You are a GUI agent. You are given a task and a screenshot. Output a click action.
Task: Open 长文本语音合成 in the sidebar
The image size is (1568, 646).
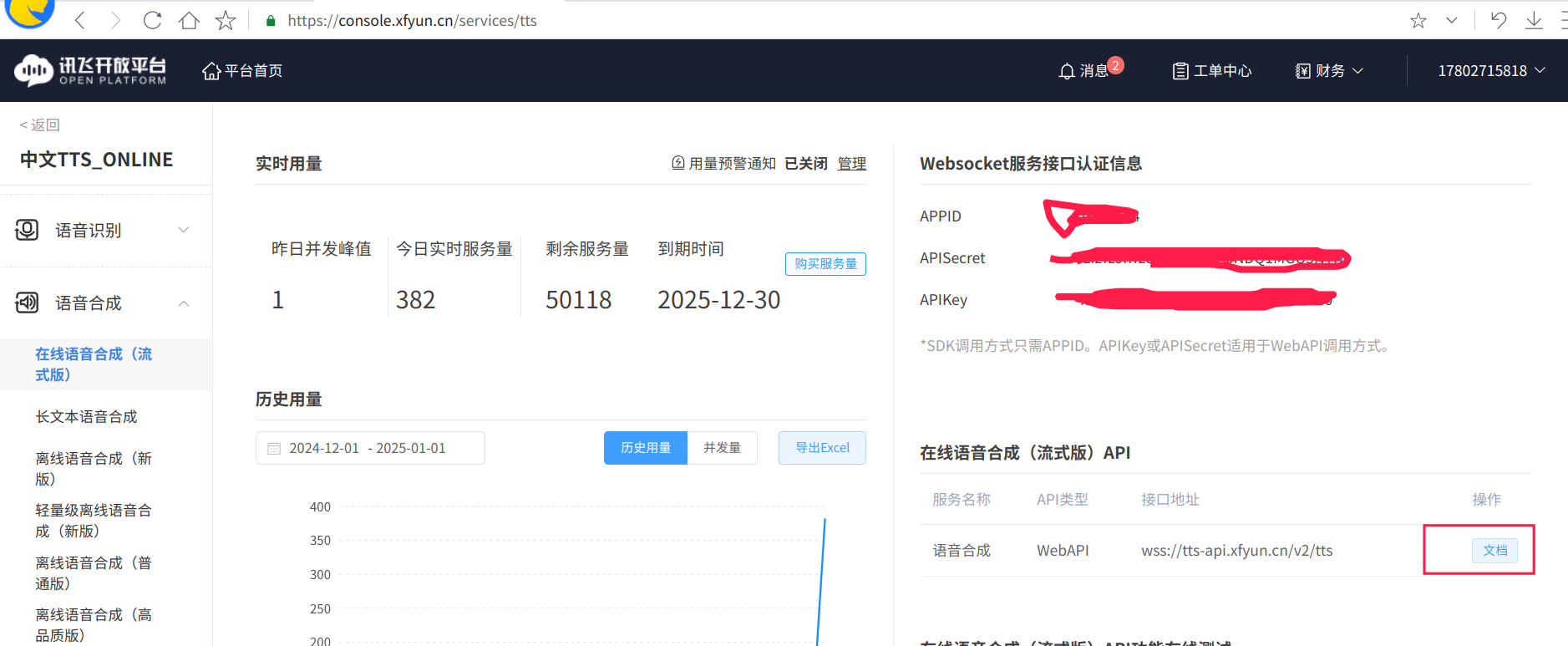click(x=86, y=416)
